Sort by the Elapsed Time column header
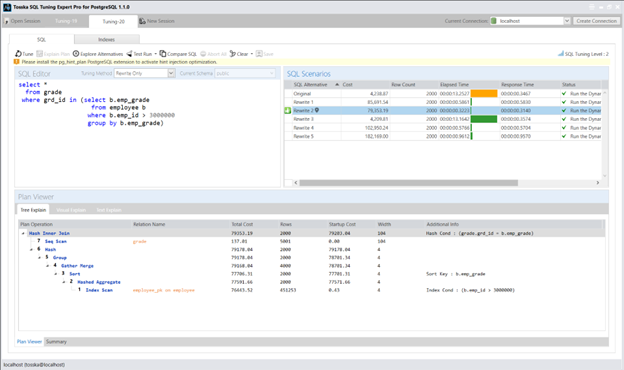This screenshot has width=624, height=370. [469, 84]
